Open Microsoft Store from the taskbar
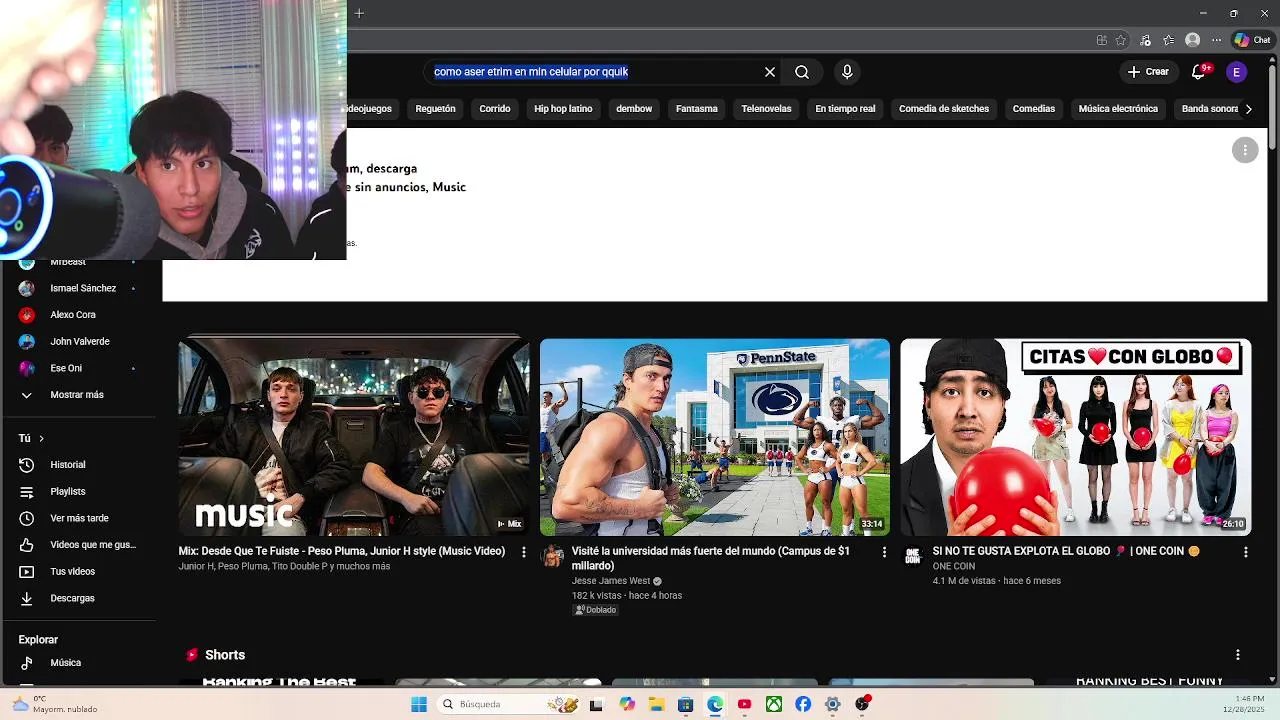This screenshot has height=720, width=1280. pyautogui.click(x=685, y=704)
